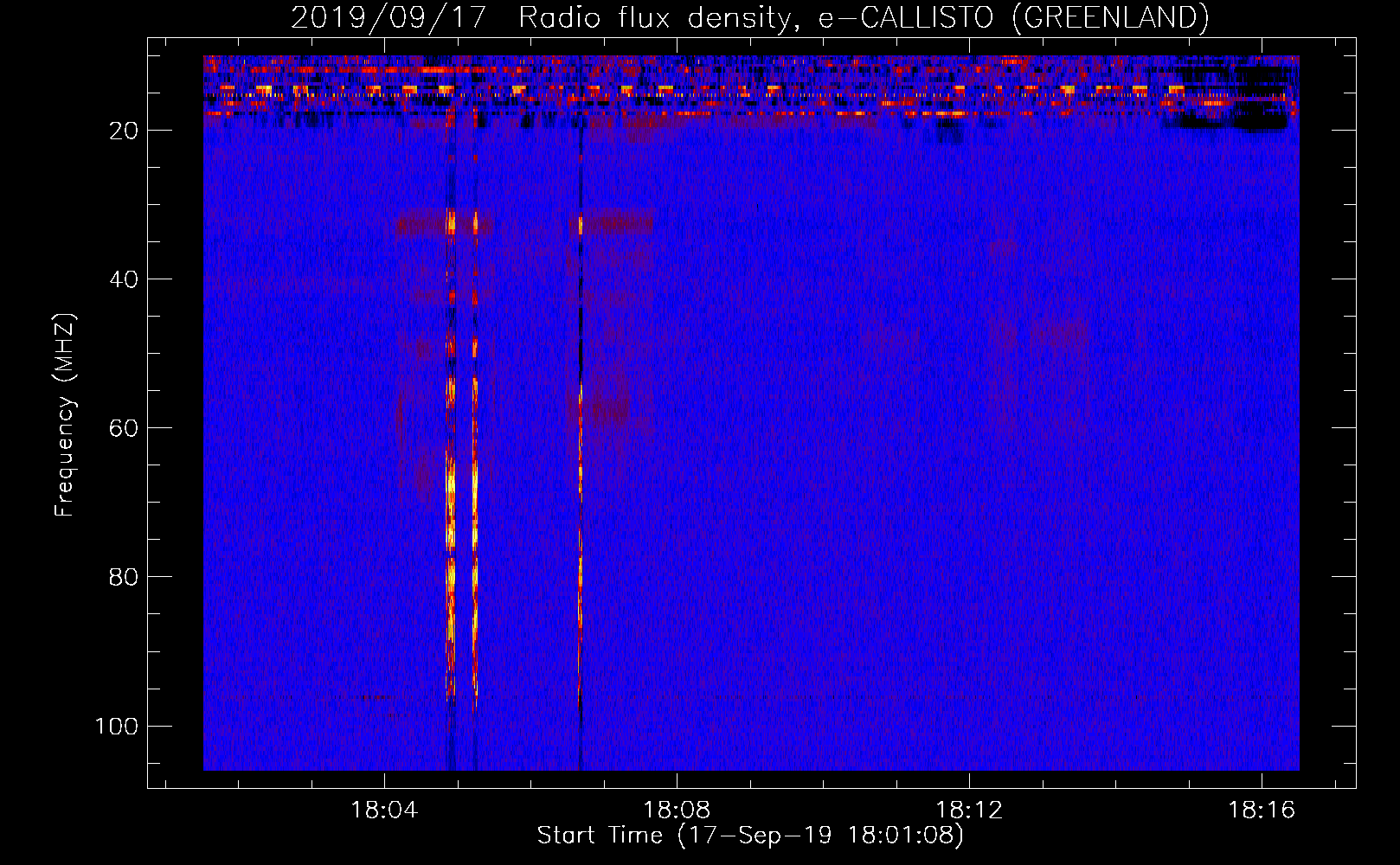Click the 'Start Time (17-Sep-19 18:01:08)' label
The width and height of the screenshot is (1400, 865).
(x=750, y=836)
